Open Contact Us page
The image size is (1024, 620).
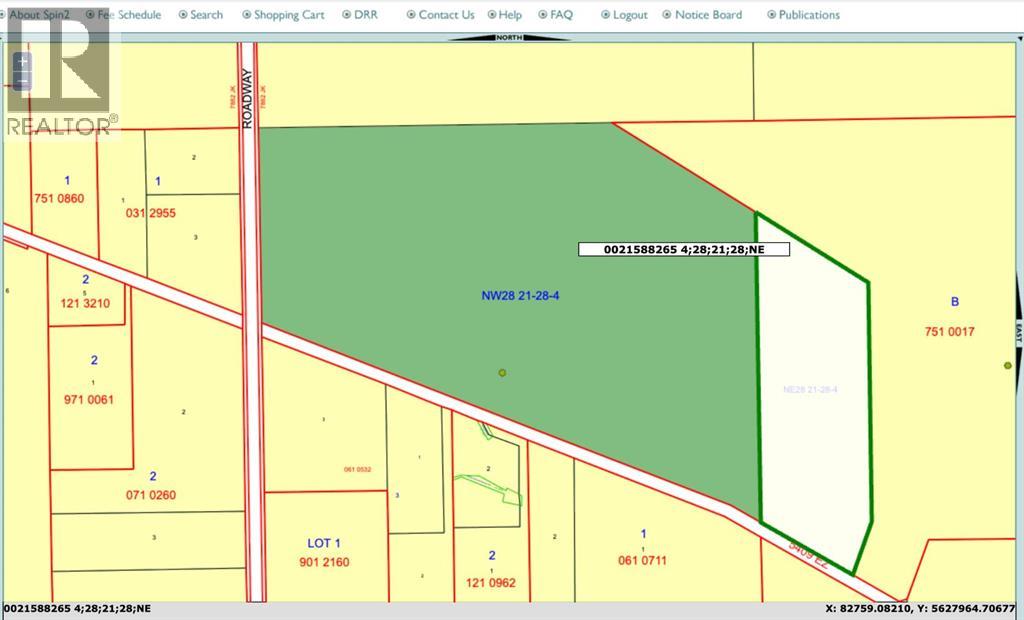click(446, 14)
